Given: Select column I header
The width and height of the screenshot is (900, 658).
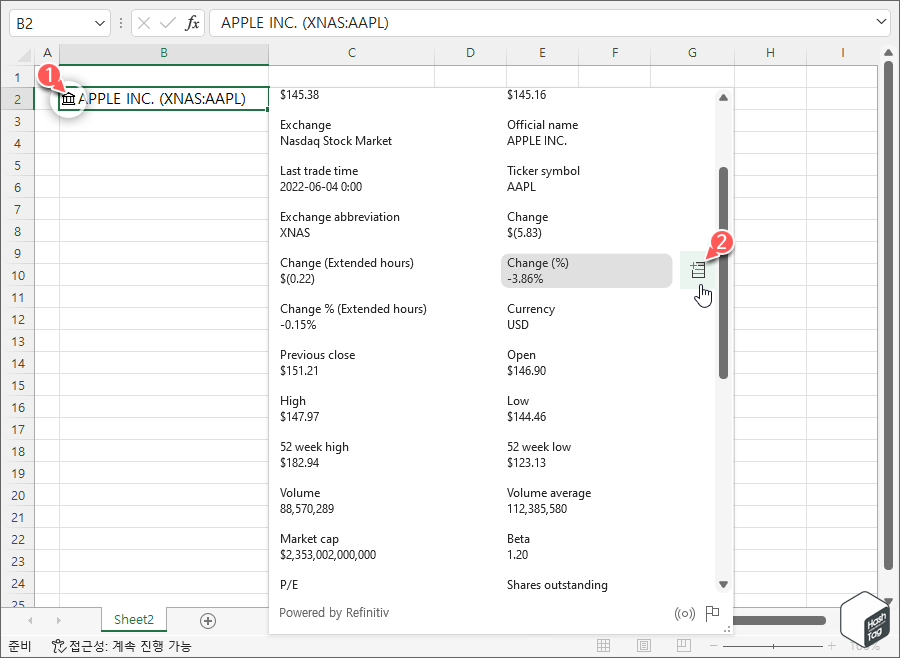Looking at the screenshot, I should point(842,53).
